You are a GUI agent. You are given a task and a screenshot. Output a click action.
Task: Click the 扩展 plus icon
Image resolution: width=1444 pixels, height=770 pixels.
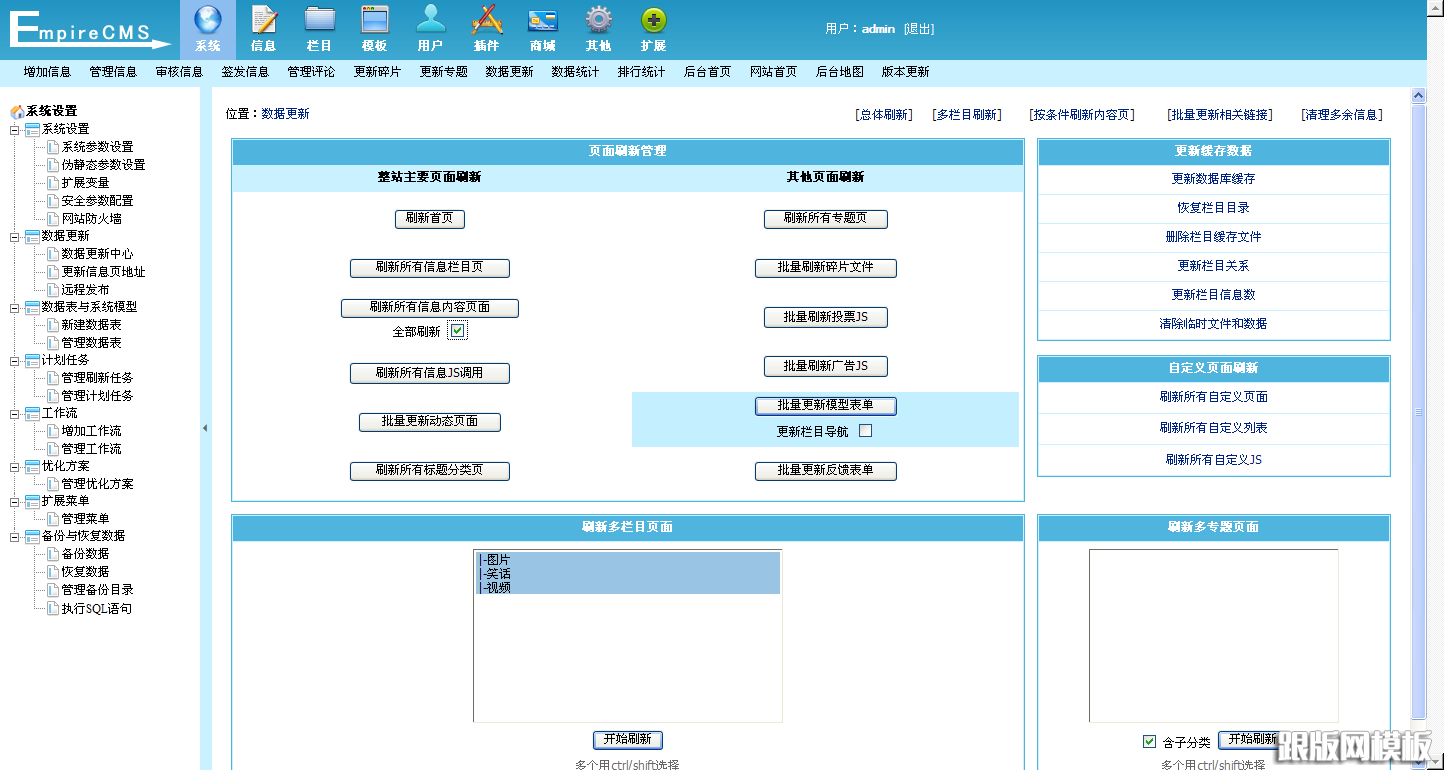pos(654,28)
